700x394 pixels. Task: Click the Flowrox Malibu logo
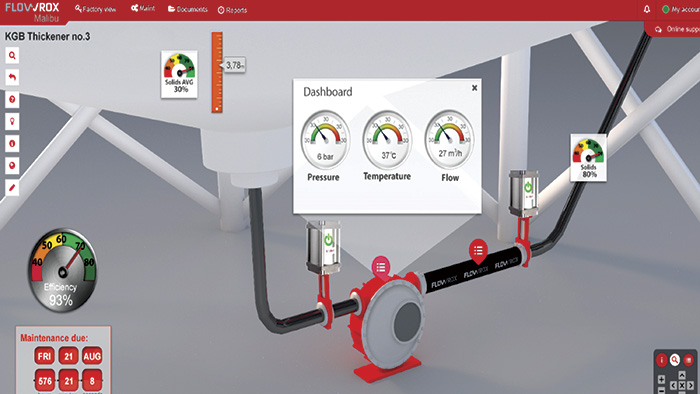[x=33, y=12]
